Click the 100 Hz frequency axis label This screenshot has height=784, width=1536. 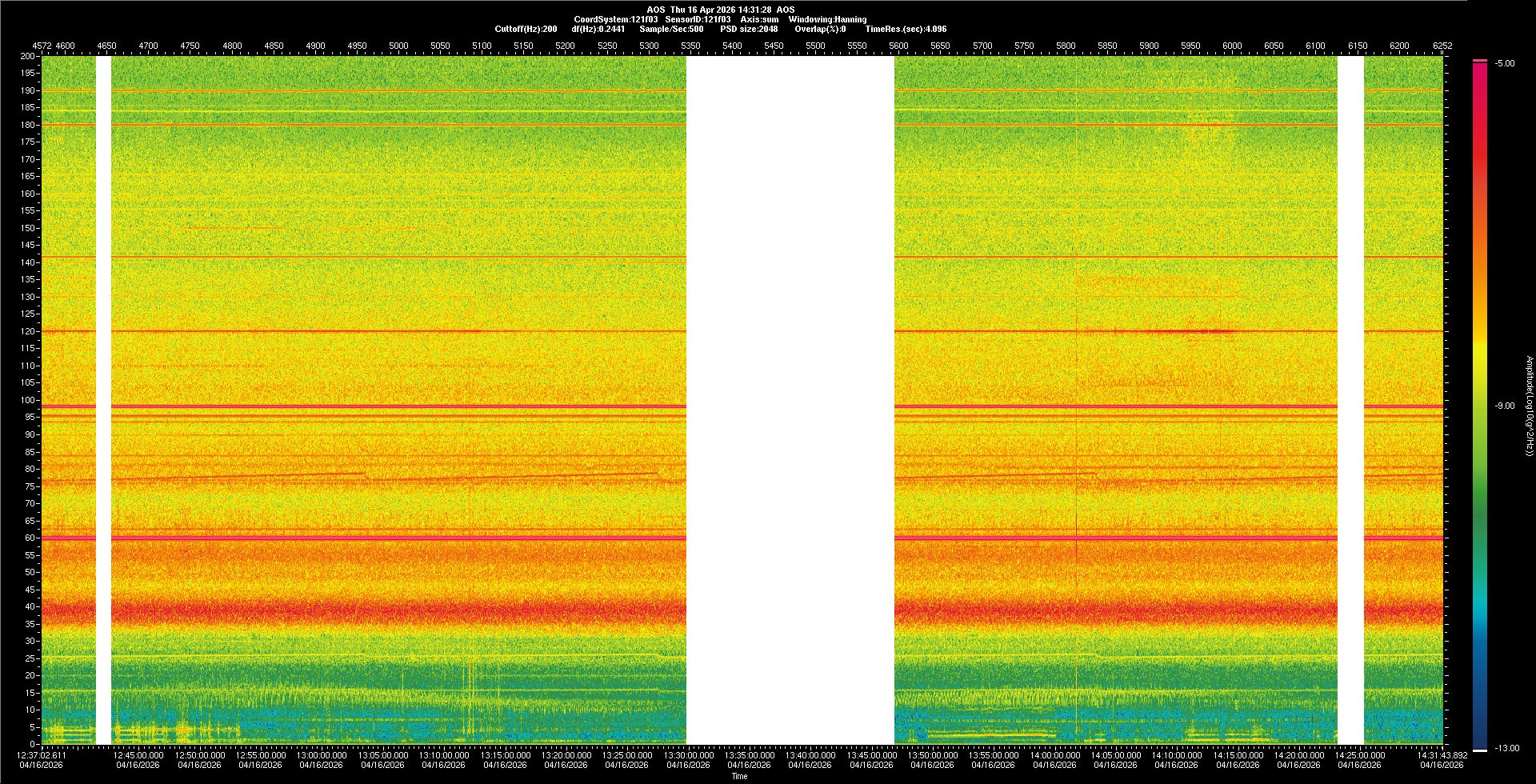[28, 400]
